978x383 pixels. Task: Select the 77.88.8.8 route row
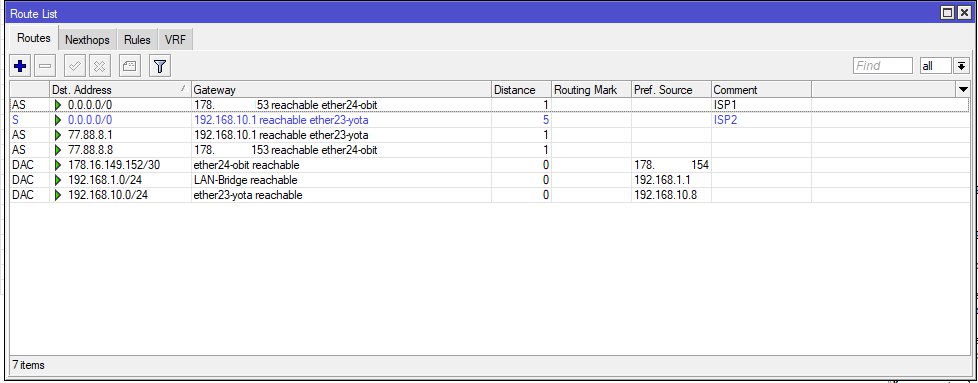coord(490,150)
